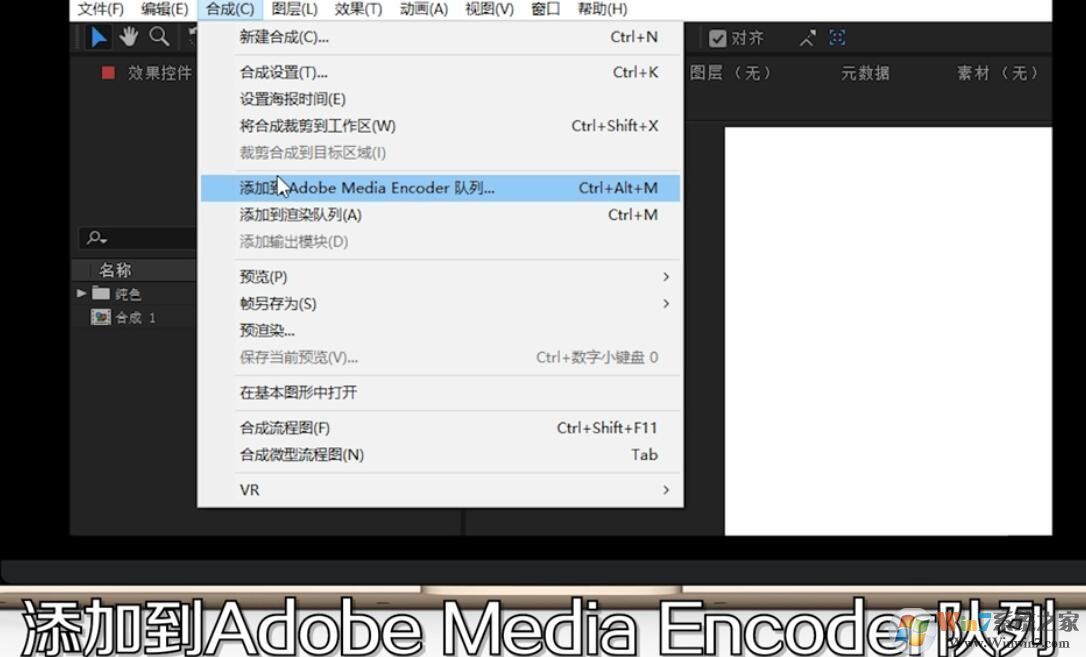Viewport: 1086px width, 657px height.
Task: Switch to the 元数据 tab
Action: click(864, 72)
